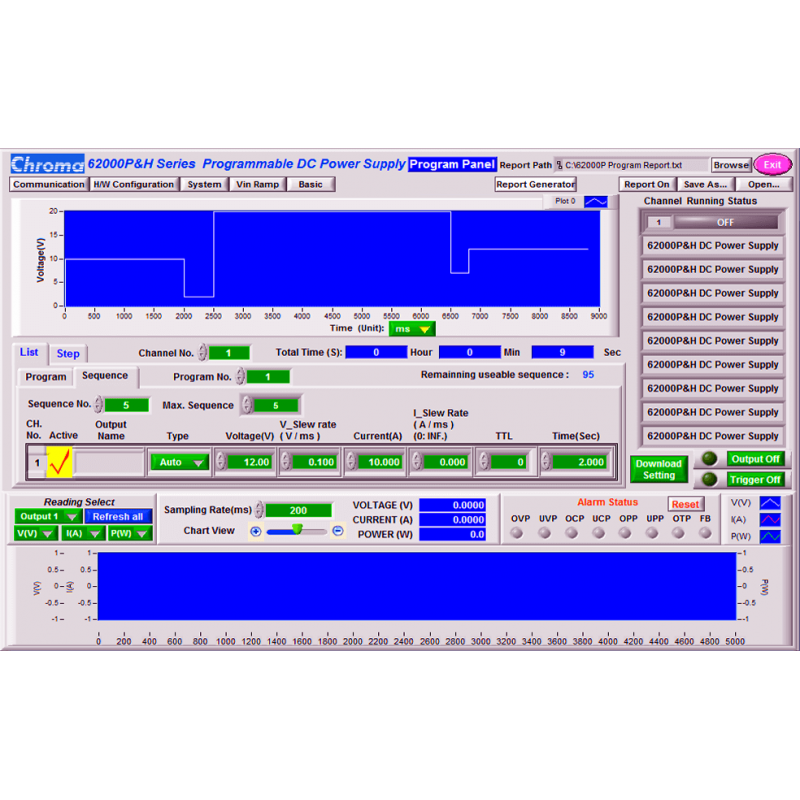Click the pink Exit button
The height and width of the screenshot is (800, 800).
tap(772, 164)
